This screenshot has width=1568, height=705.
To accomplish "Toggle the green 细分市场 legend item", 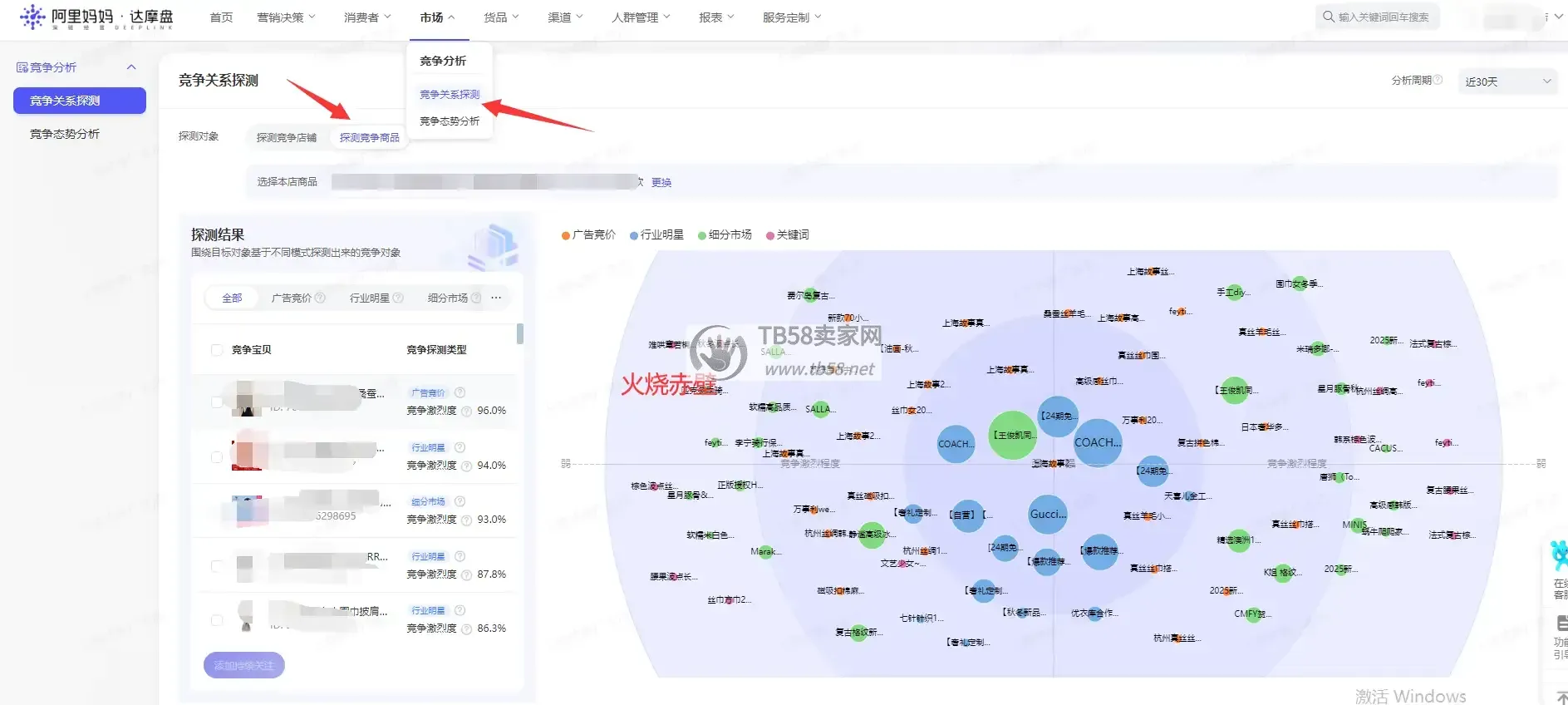I will [x=725, y=235].
